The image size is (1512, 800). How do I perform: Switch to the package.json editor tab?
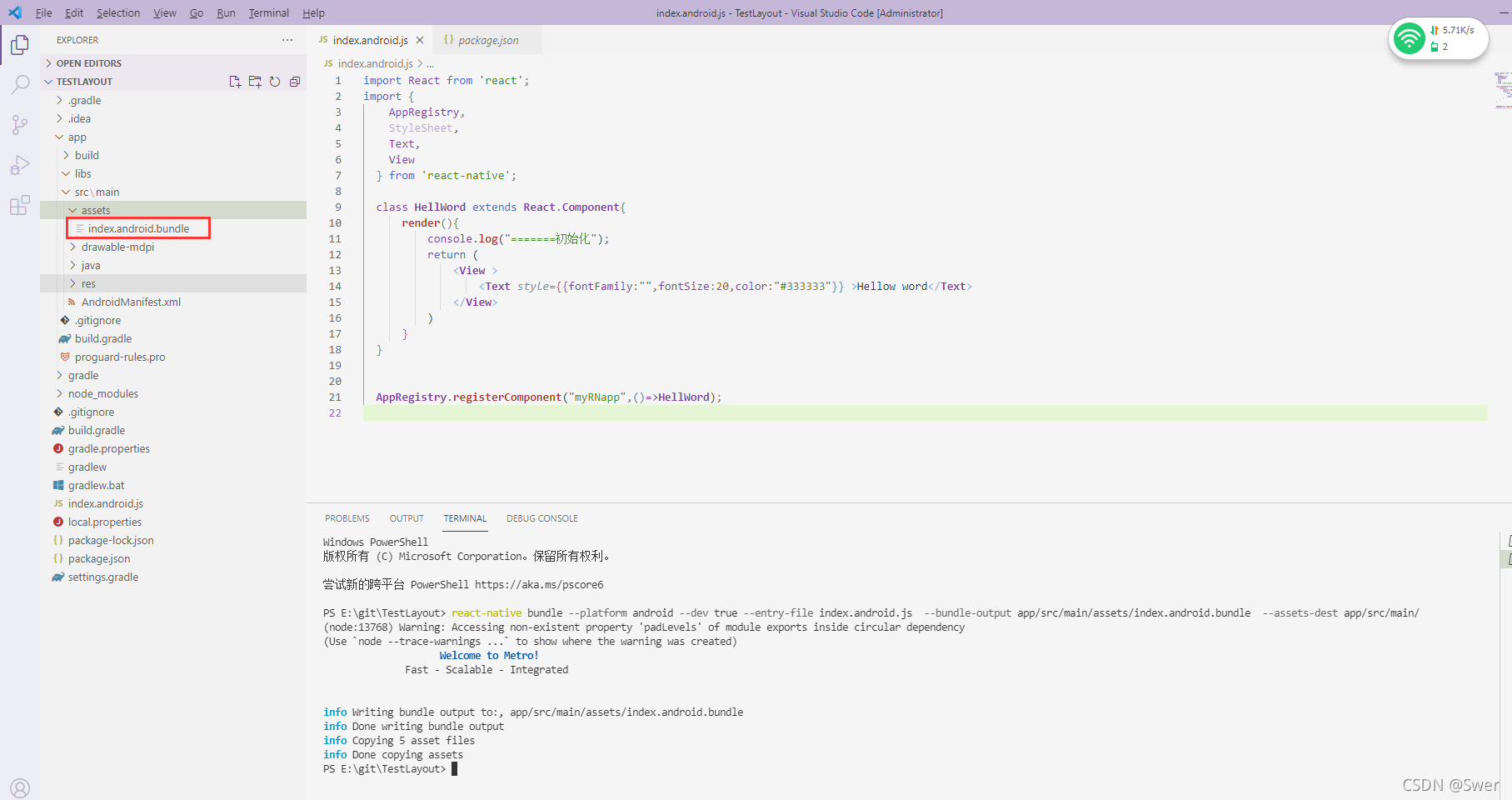coord(487,40)
